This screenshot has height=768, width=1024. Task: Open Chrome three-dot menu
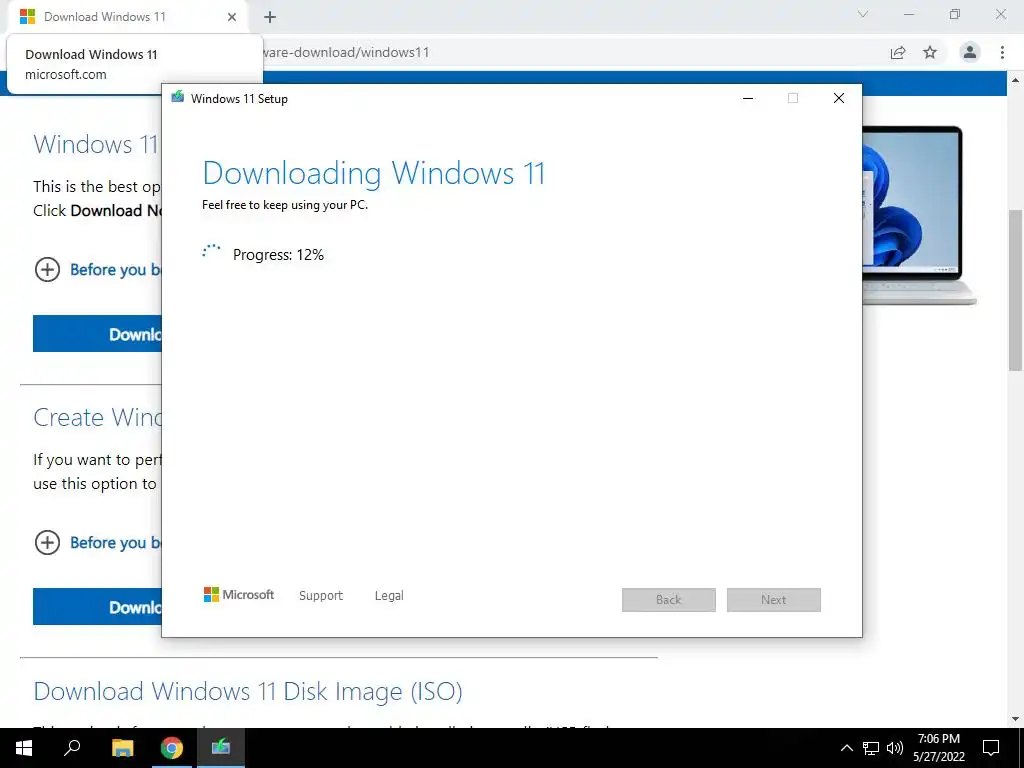(1002, 52)
